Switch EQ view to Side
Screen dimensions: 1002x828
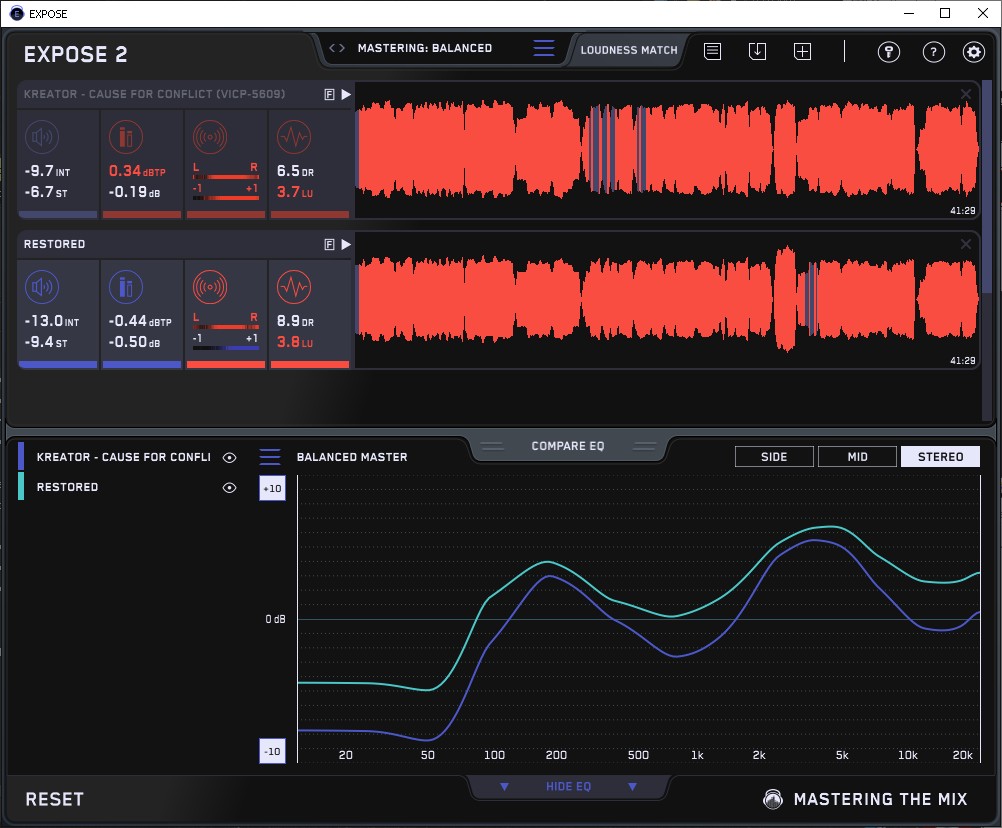pos(774,457)
